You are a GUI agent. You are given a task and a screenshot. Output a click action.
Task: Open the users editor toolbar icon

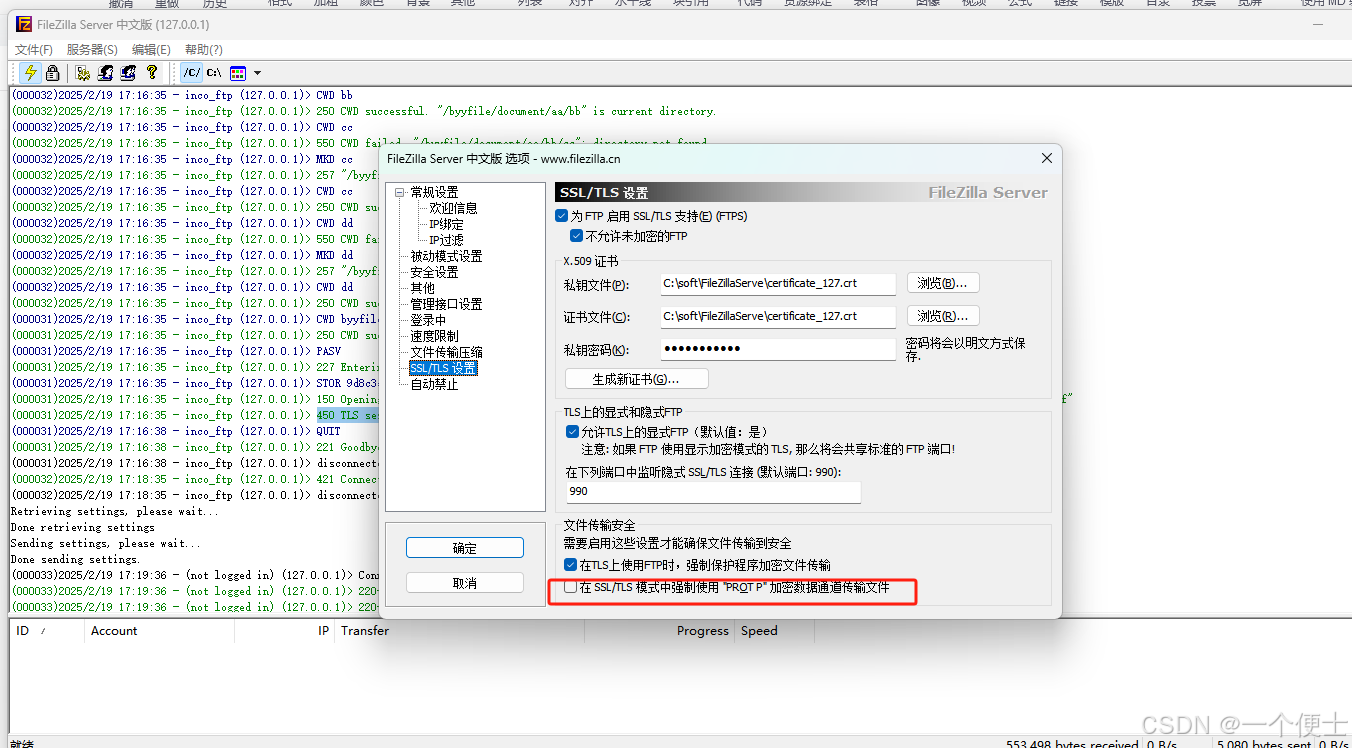click(x=105, y=73)
